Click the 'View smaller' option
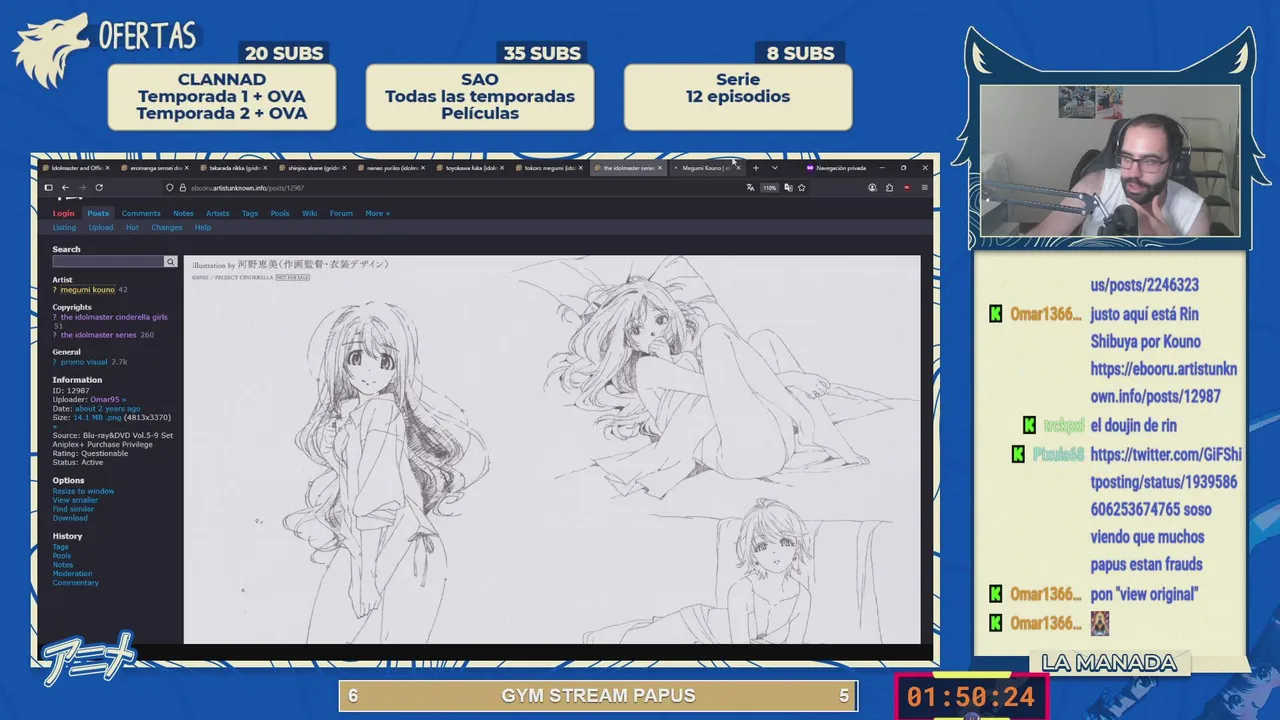The height and width of the screenshot is (720, 1280). (75, 500)
